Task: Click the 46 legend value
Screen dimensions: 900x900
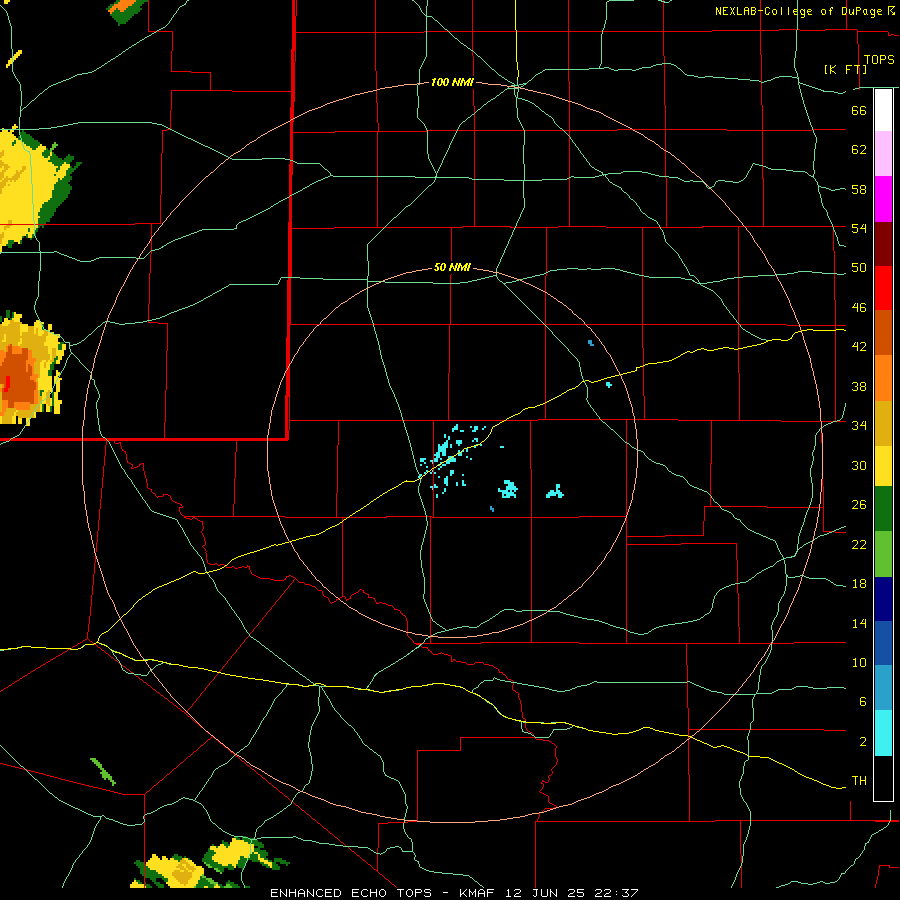Action: 859,308
